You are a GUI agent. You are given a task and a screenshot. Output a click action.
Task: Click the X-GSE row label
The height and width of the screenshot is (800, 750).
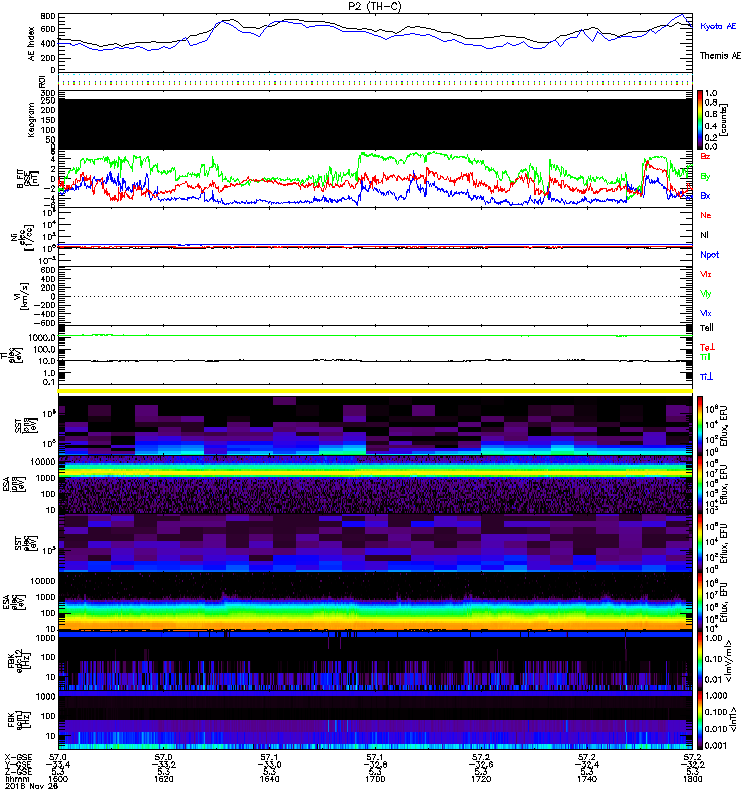click(x=18, y=758)
